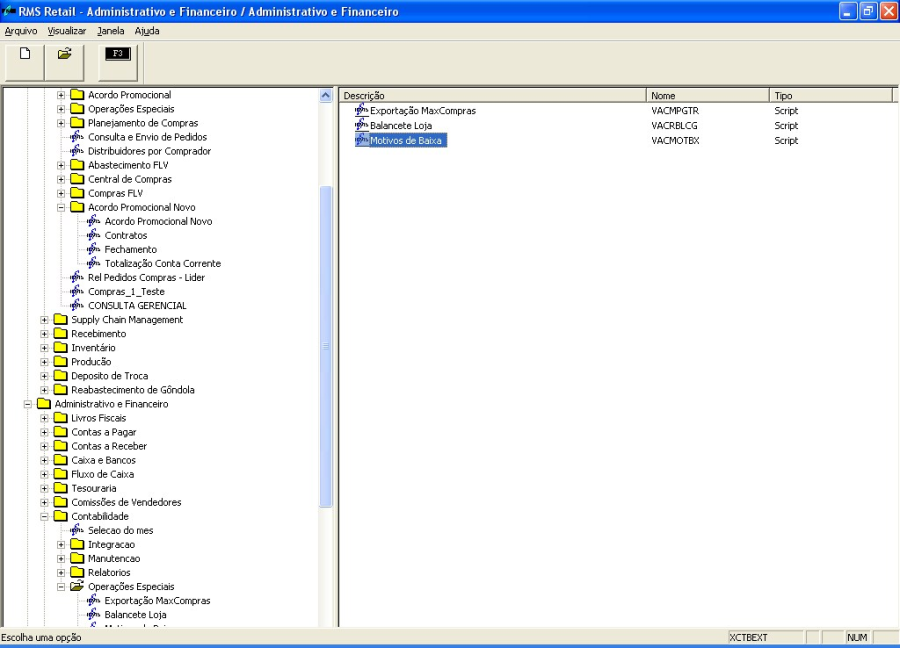Sort list by Descrição column header
The width and height of the screenshot is (900, 648).
493,95
